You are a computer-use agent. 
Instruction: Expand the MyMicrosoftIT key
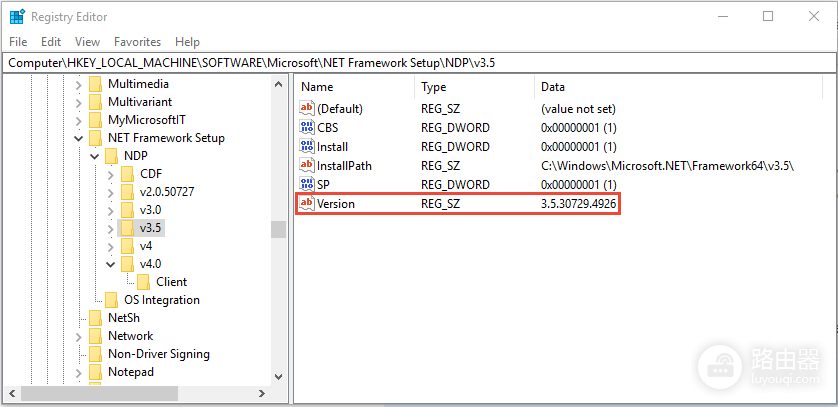[x=79, y=120]
